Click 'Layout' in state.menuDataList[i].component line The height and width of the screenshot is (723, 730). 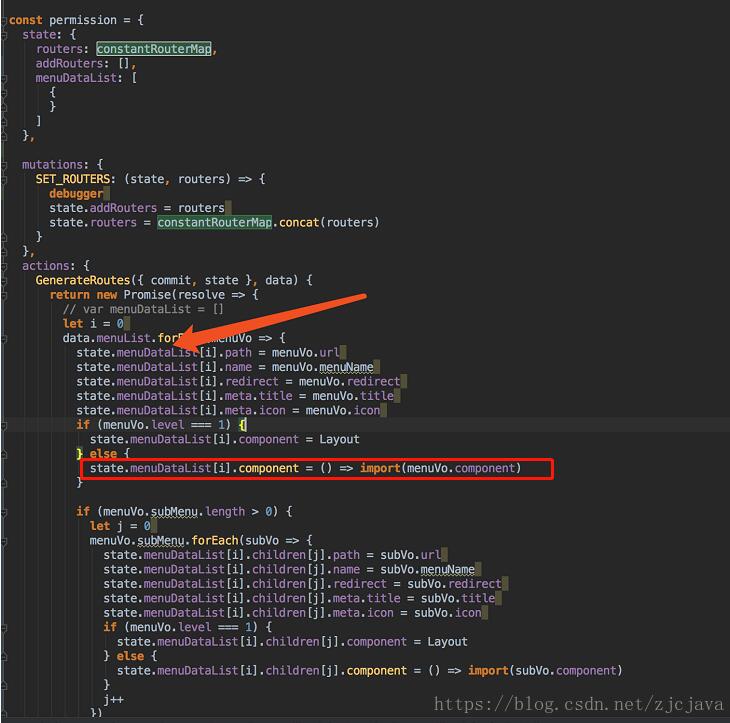[x=339, y=439]
